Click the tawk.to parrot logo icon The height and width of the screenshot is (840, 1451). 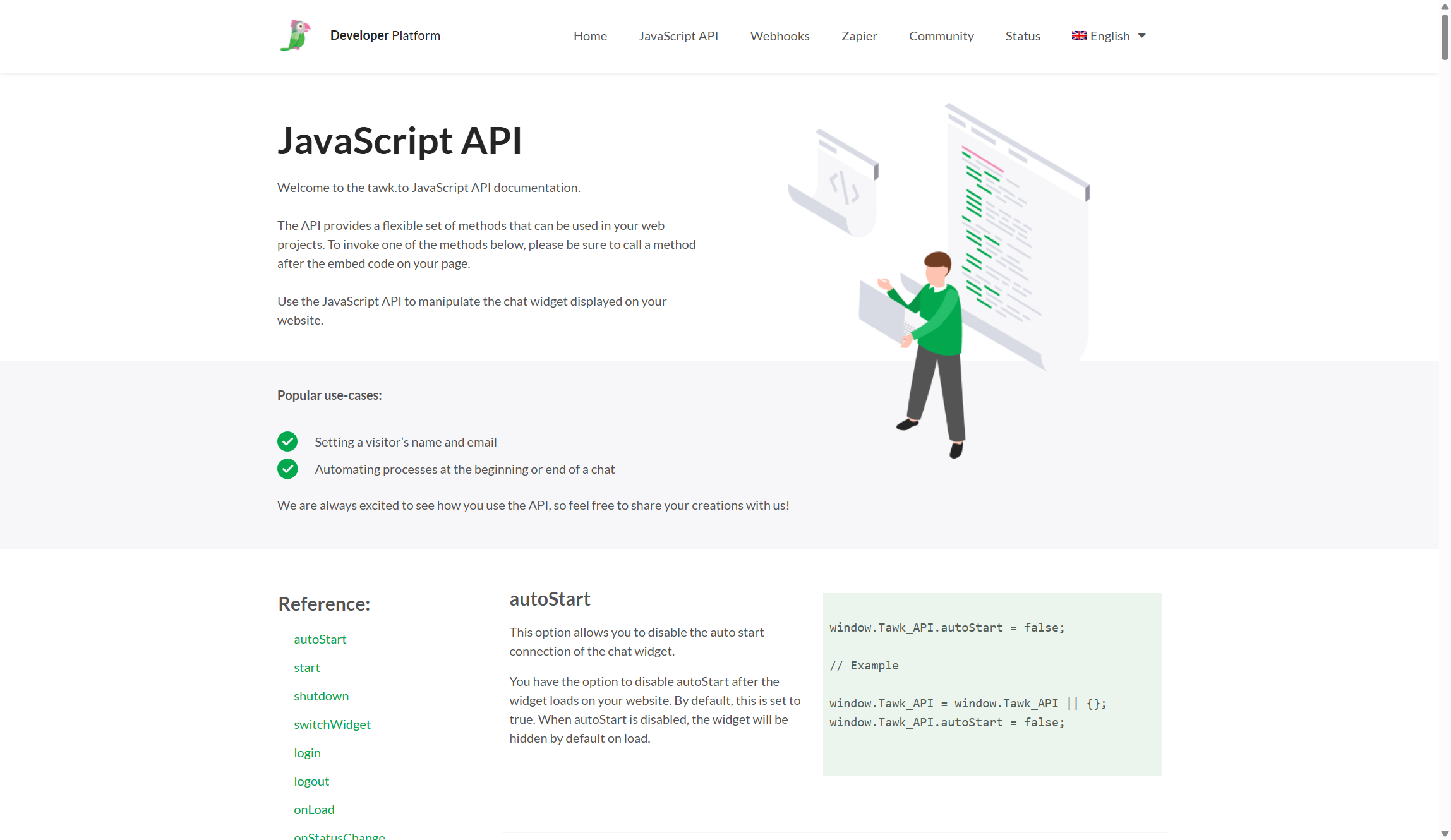click(296, 35)
